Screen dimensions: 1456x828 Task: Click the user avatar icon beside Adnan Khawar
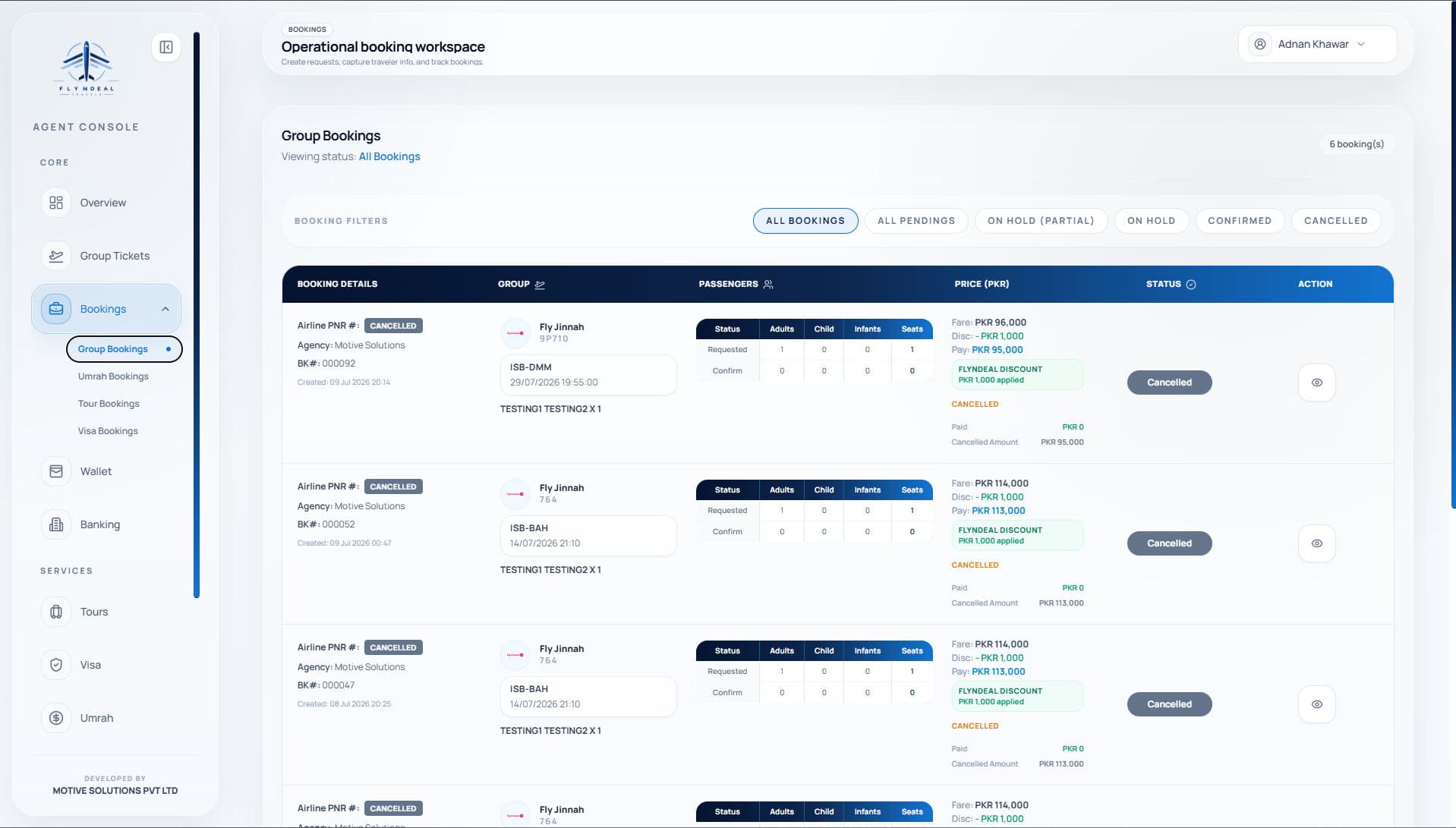[1260, 44]
